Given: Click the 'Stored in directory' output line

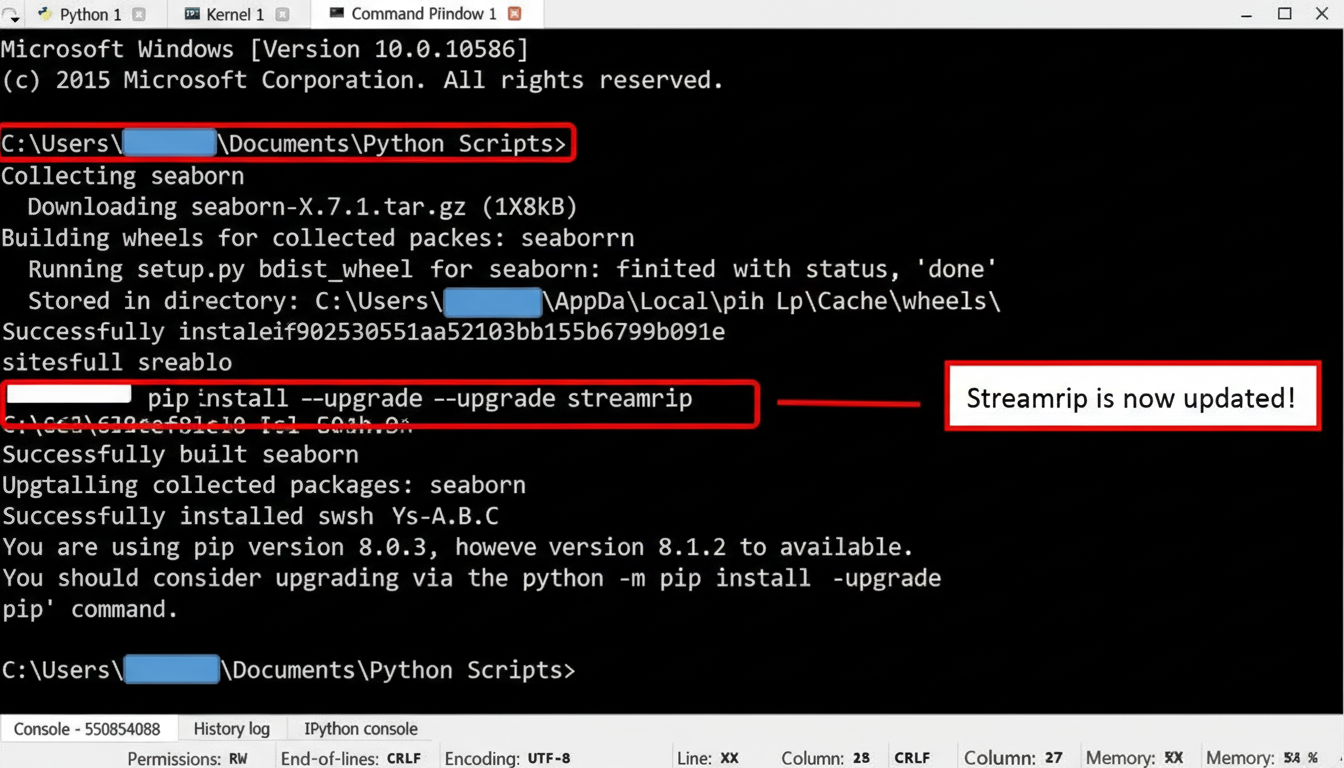Looking at the screenshot, I should (x=514, y=300).
